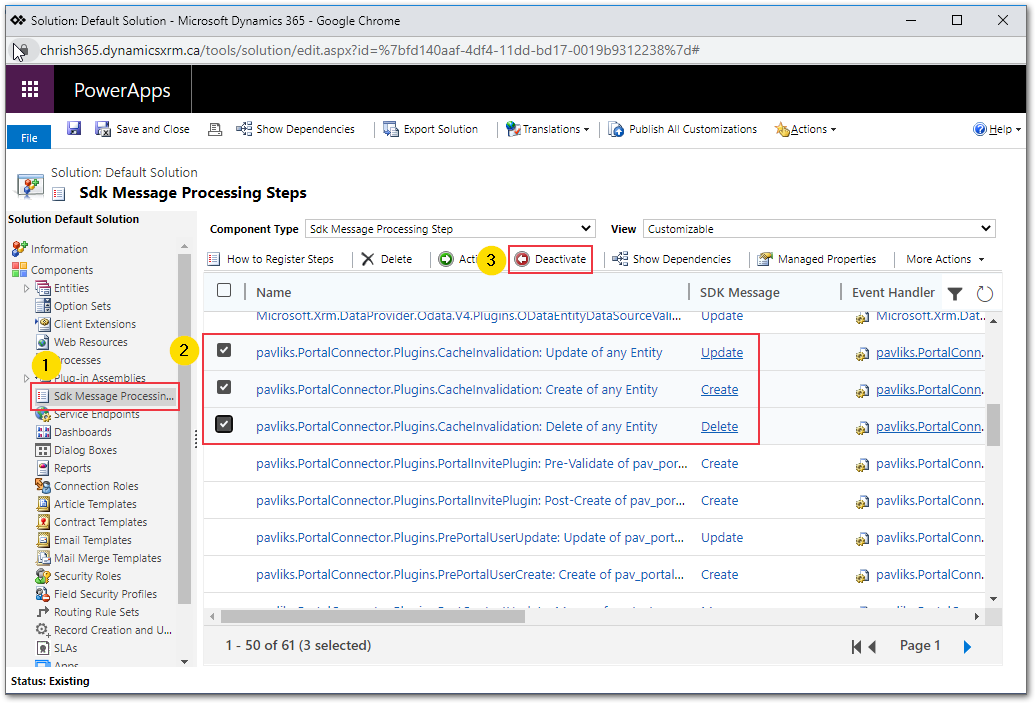Screen dimensions: 1036x704
Task: Click the print preview icon in toolbar
Action: click(x=215, y=129)
